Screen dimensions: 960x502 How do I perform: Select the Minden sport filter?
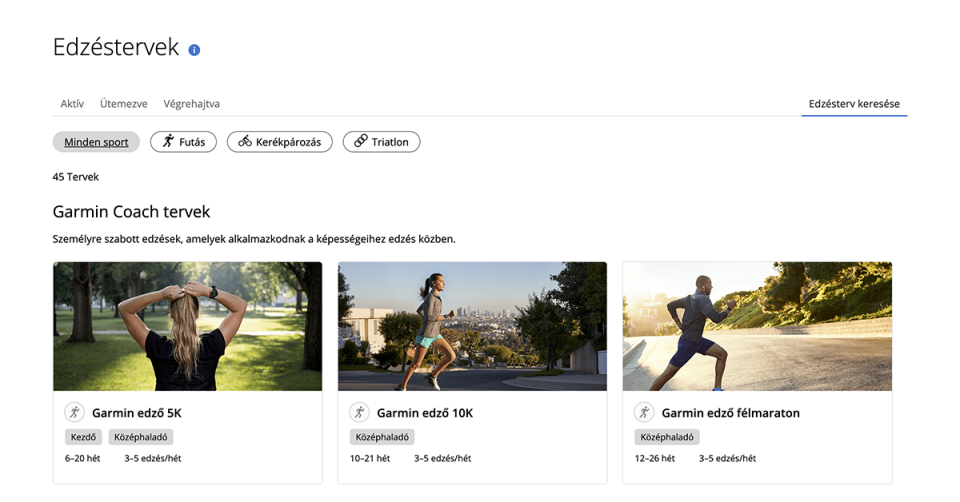tap(96, 142)
